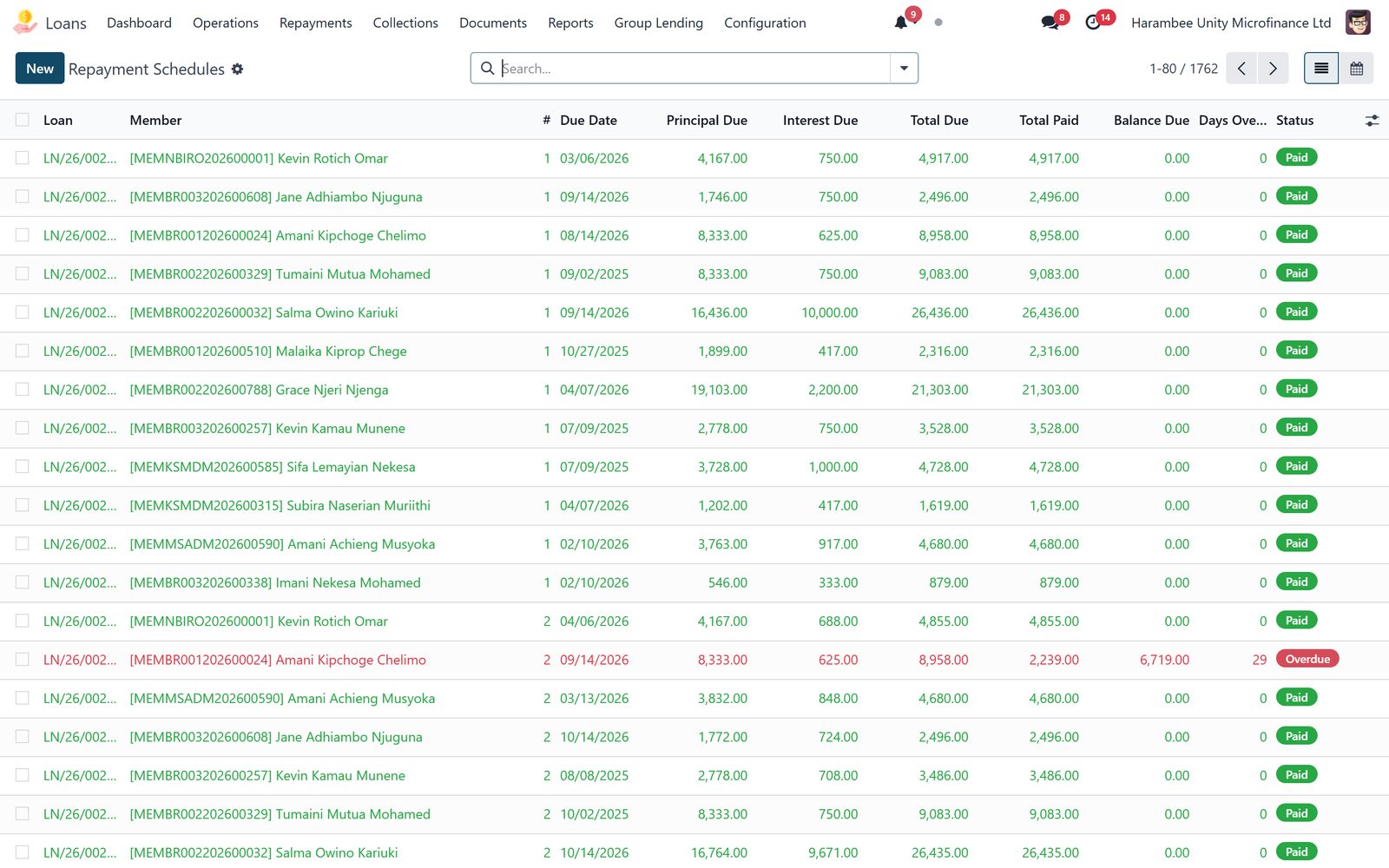Click the Dashboard menu item
Image resolution: width=1389 pixels, height=868 pixels.
(139, 23)
